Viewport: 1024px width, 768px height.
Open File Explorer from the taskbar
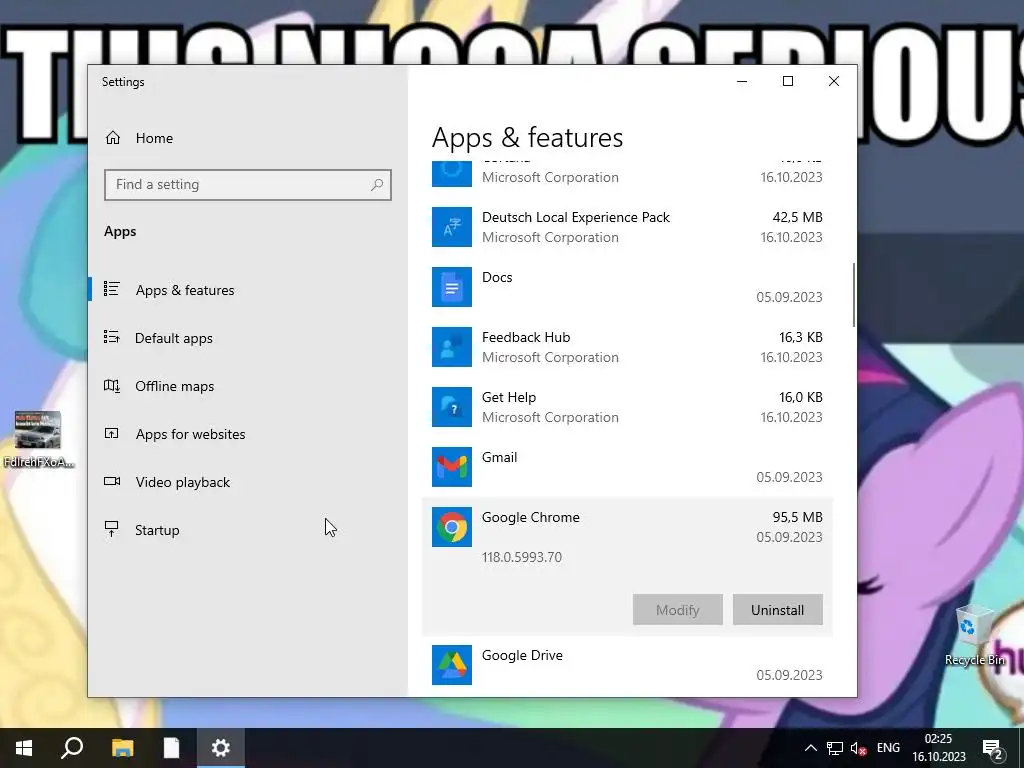[x=122, y=748]
